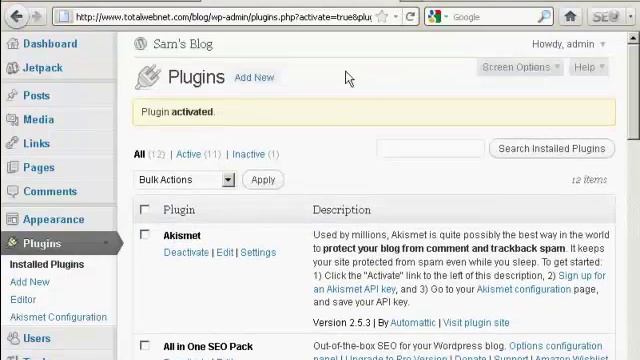Open browser home page icon
This screenshot has height=360, width=640.
pos(570,17)
